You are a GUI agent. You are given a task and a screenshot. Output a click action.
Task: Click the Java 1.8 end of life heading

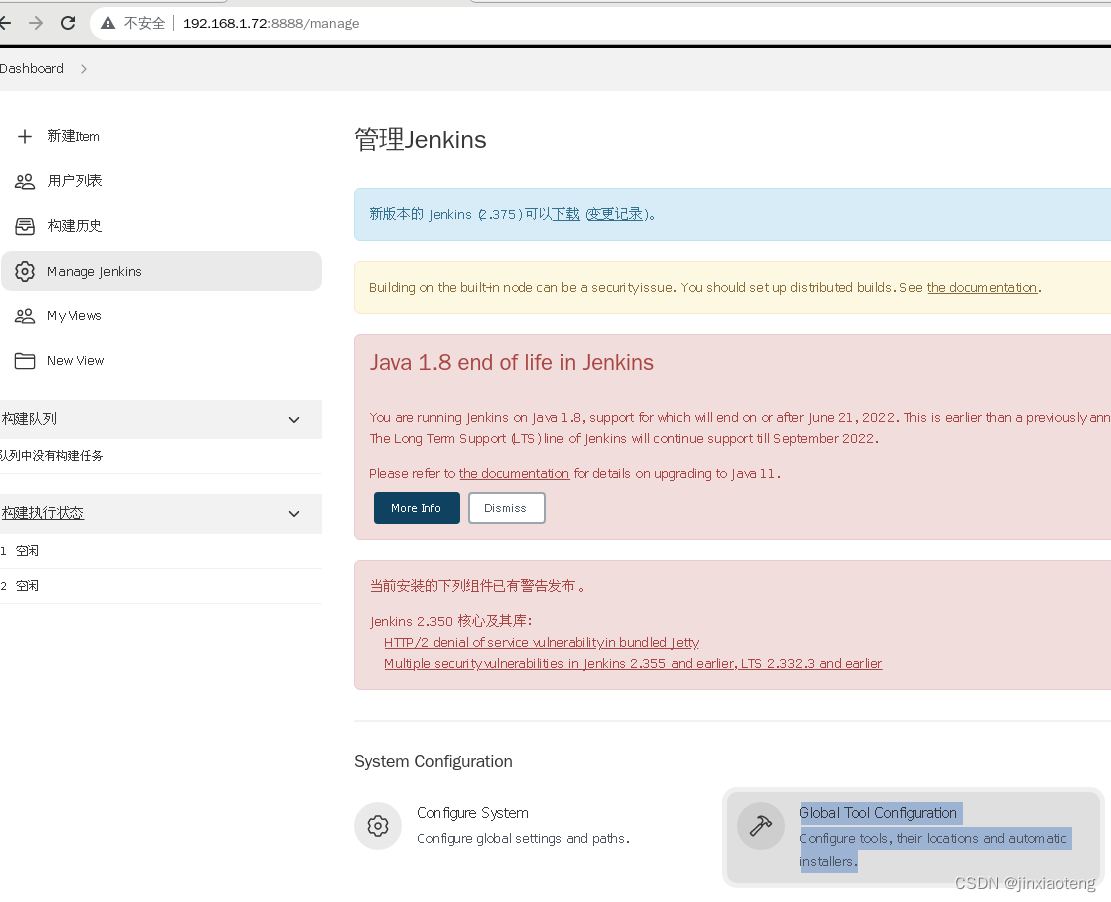(x=511, y=363)
